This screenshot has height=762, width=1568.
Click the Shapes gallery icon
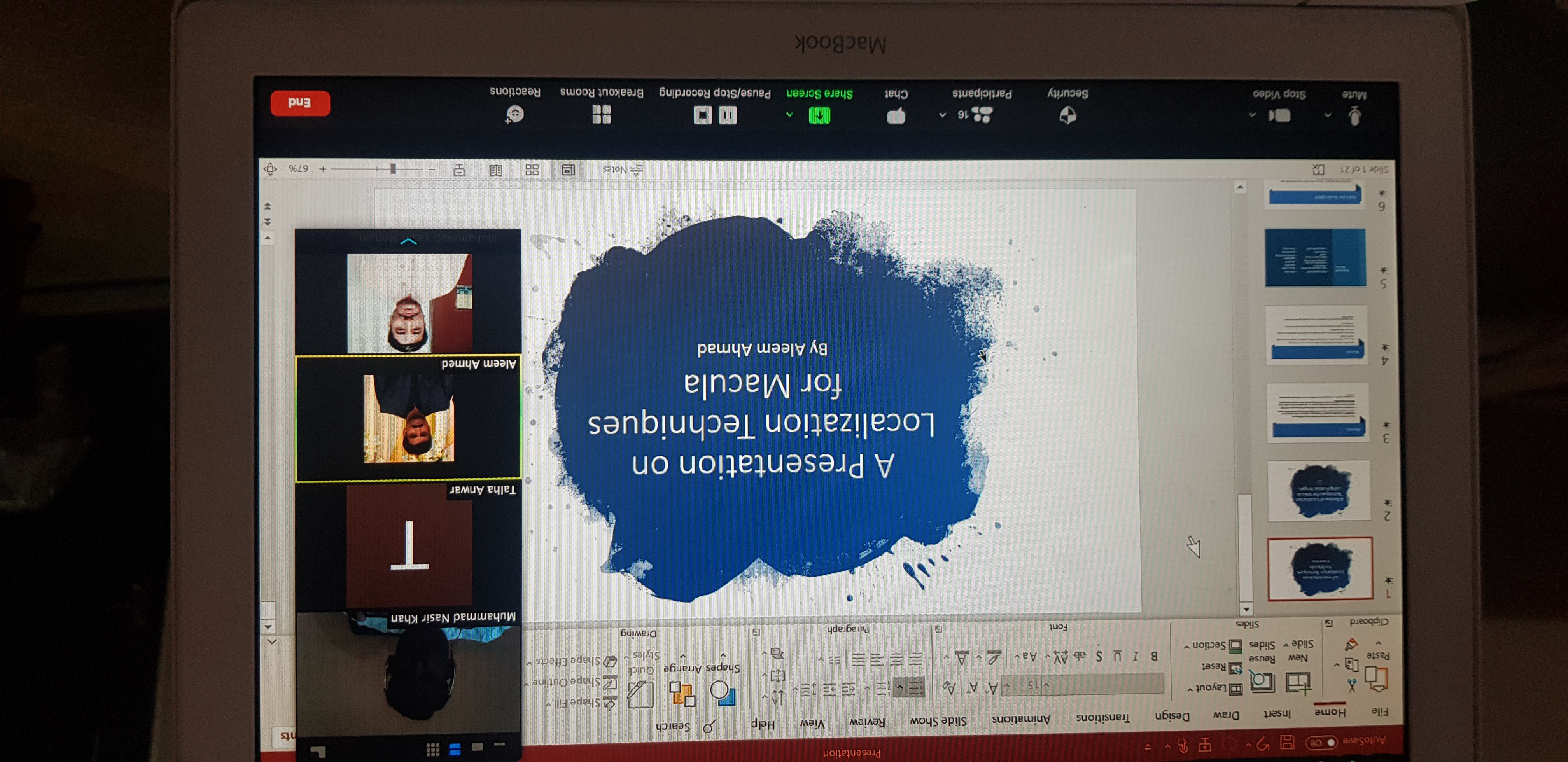(x=723, y=693)
